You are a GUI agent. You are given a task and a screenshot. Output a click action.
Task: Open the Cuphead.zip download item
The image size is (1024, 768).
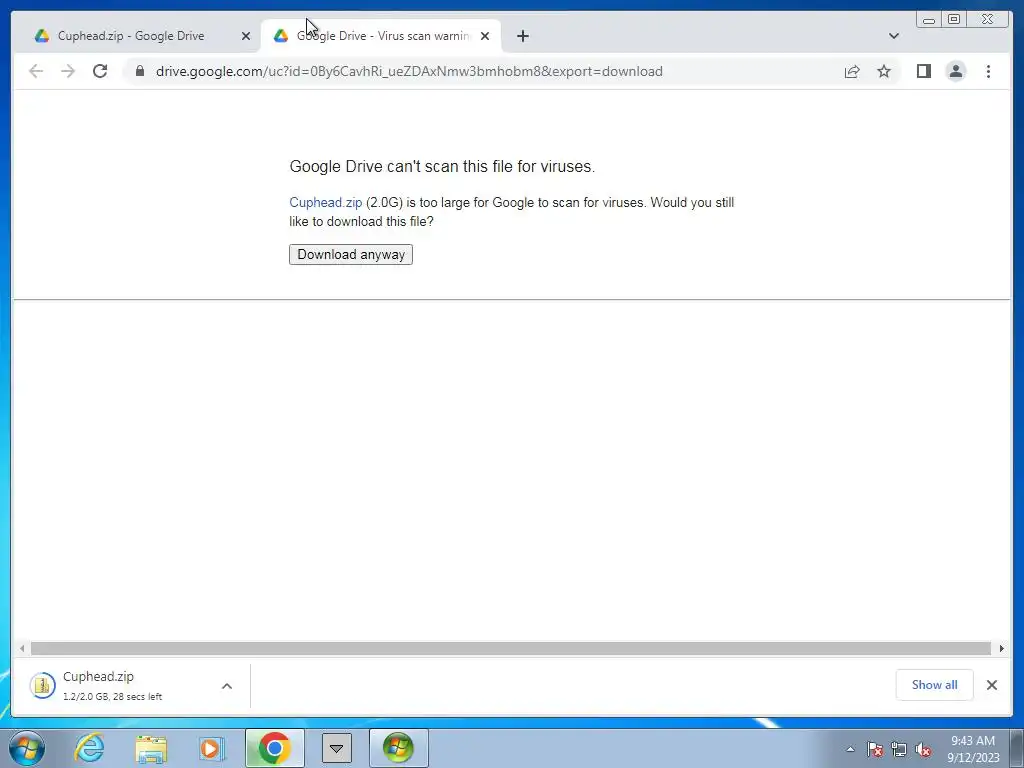(x=112, y=686)
